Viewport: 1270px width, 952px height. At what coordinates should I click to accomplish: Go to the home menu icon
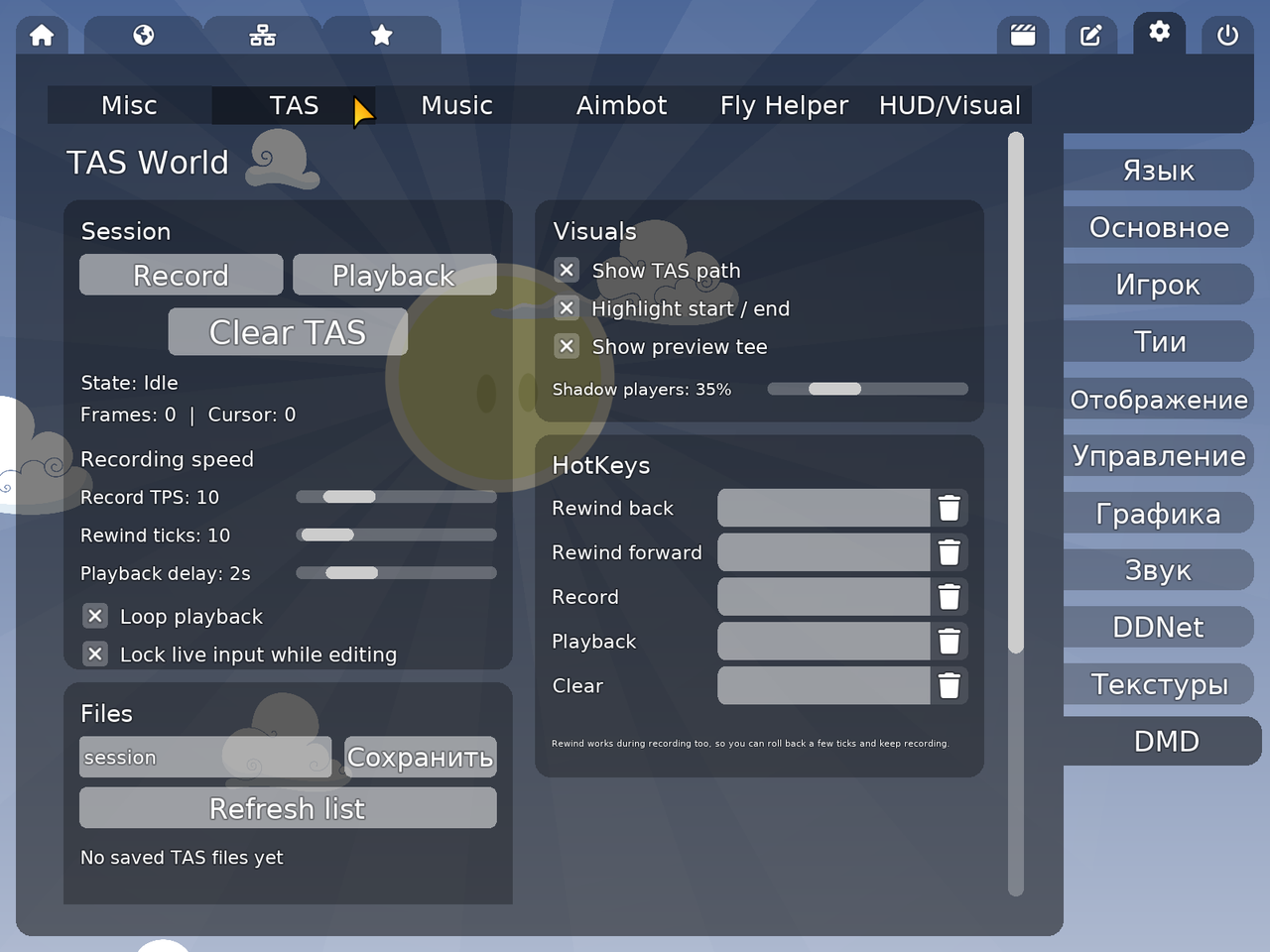[42, 36]
